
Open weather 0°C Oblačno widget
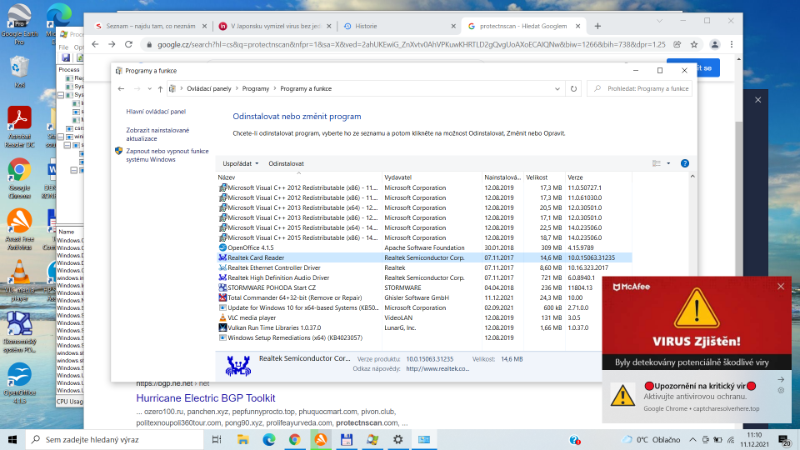652,439
